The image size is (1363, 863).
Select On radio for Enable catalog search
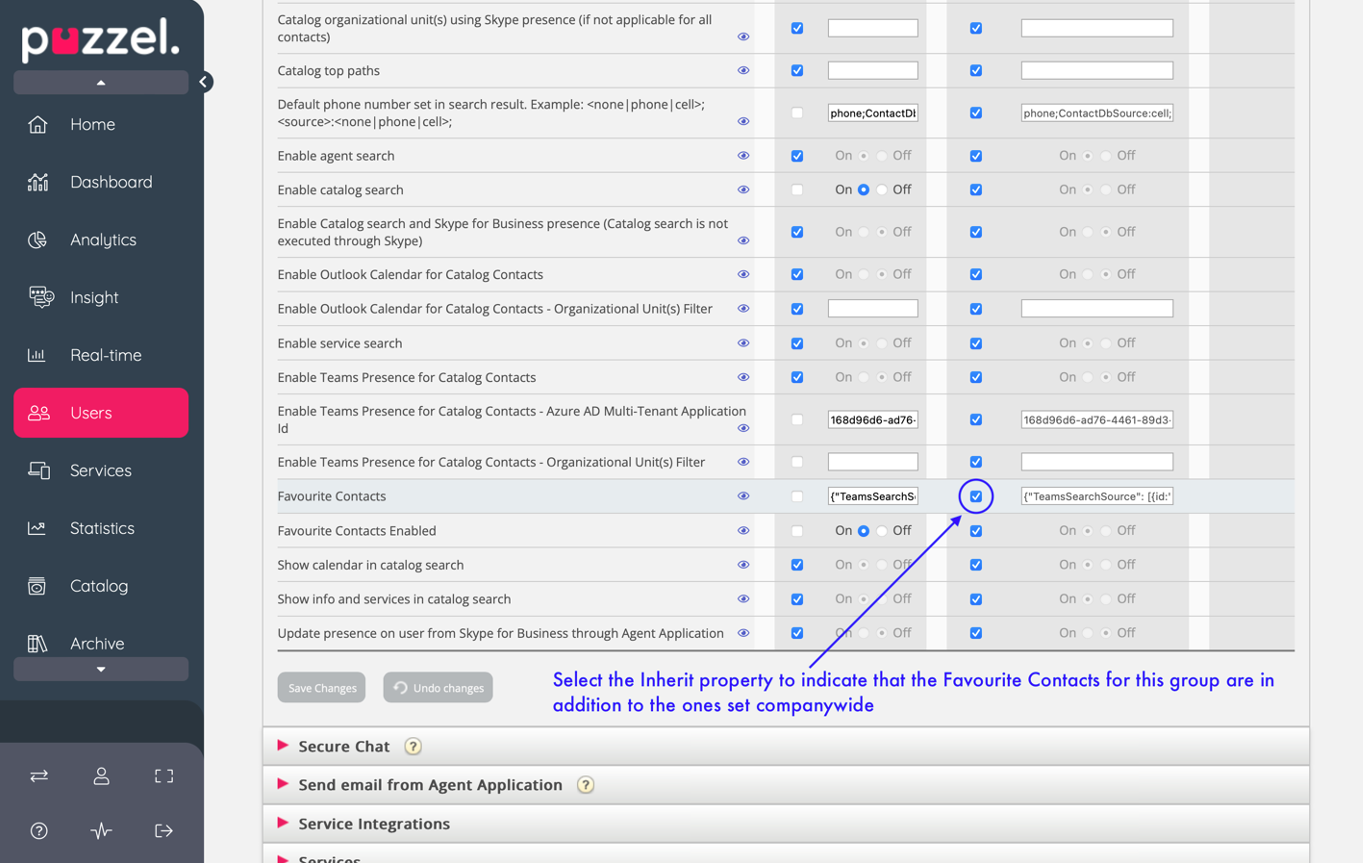863,190
